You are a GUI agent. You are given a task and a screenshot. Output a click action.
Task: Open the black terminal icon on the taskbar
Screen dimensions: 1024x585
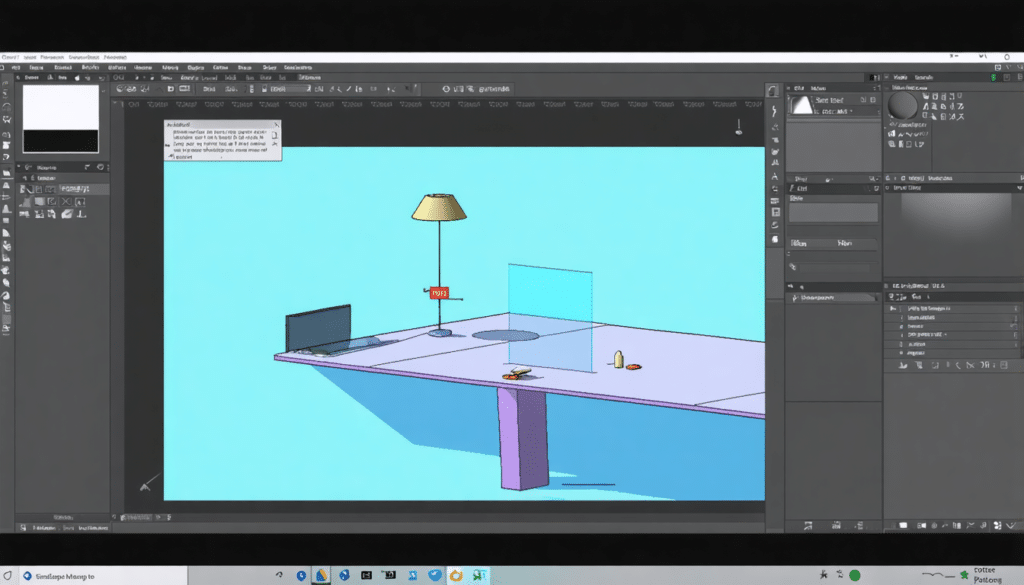[x=366, y=575]
